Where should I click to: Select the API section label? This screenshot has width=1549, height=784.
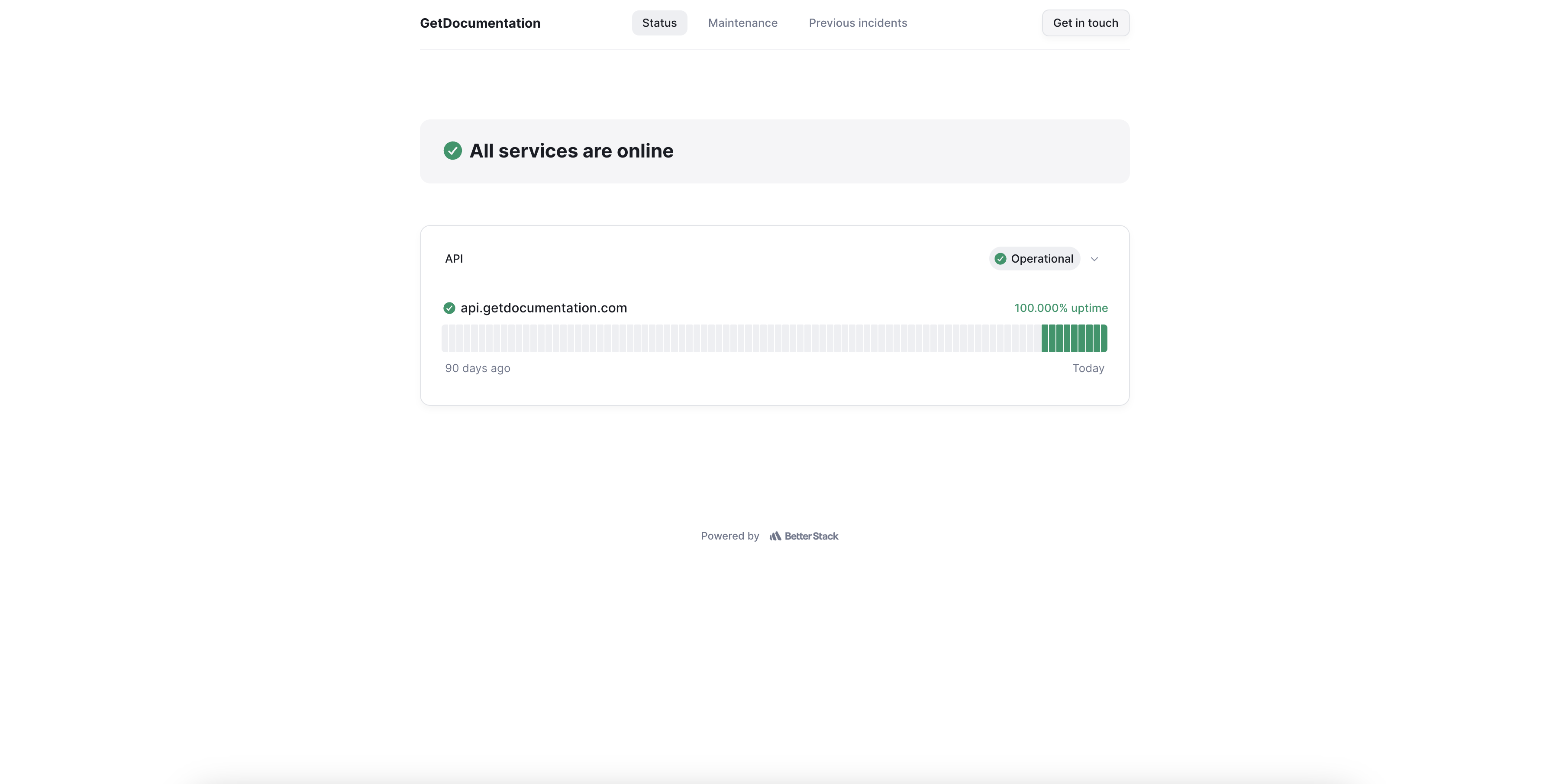point(453,258)
